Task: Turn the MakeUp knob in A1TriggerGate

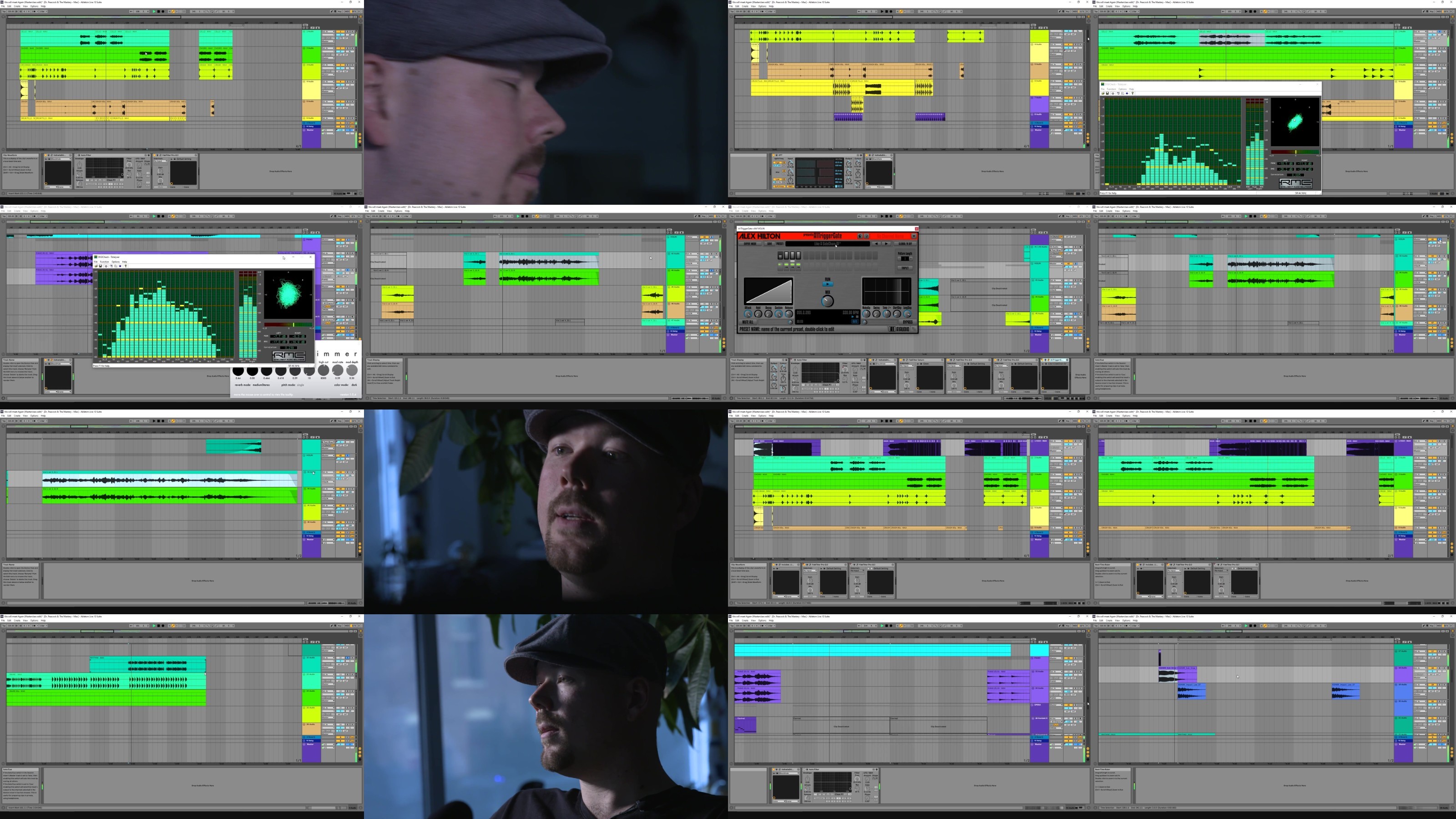Action: pos(866,313)
